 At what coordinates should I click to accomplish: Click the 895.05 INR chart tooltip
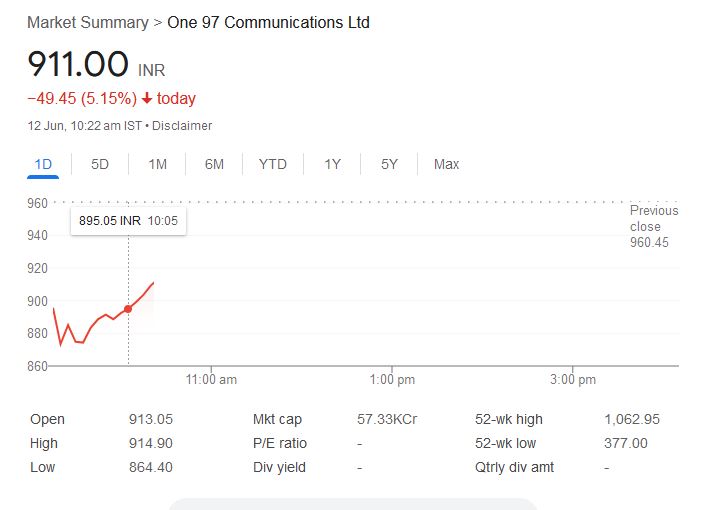pos(128,220)
